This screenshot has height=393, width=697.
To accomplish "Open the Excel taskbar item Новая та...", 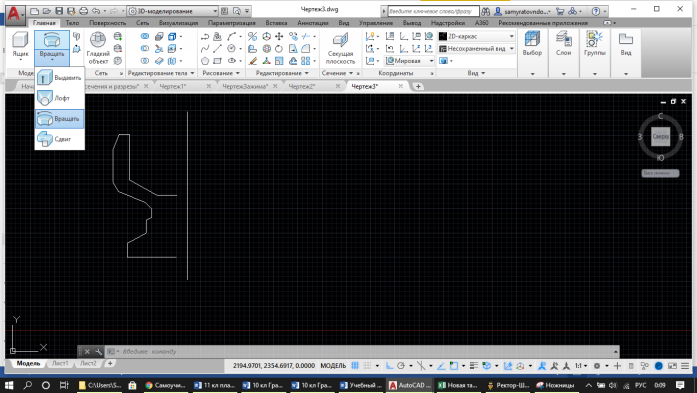I will click(458, 385).
